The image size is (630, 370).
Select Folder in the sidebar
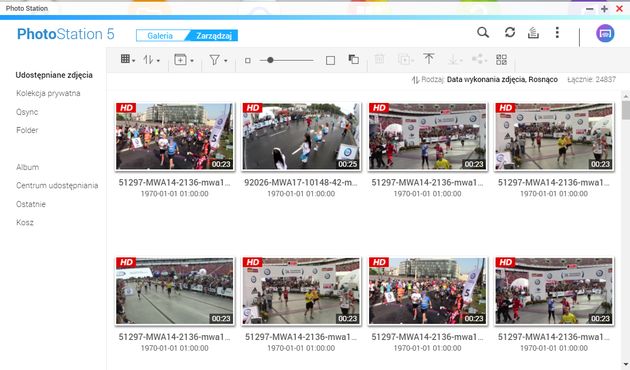pyautogui.click(x=27, y=130)
